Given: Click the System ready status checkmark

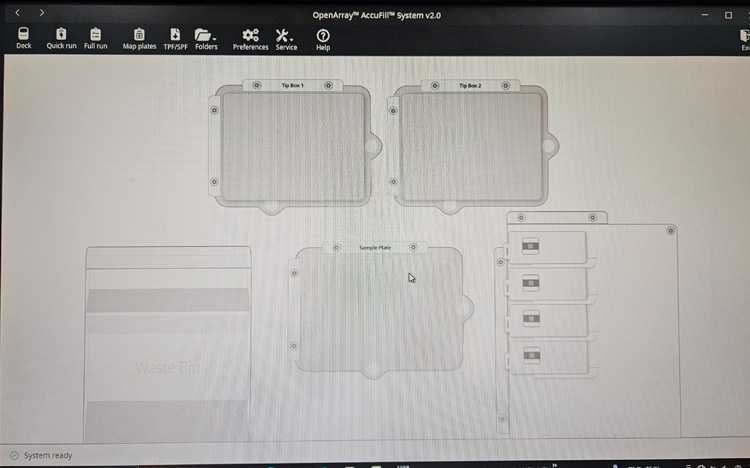Looking at the screenshot, I should [14, 455].
